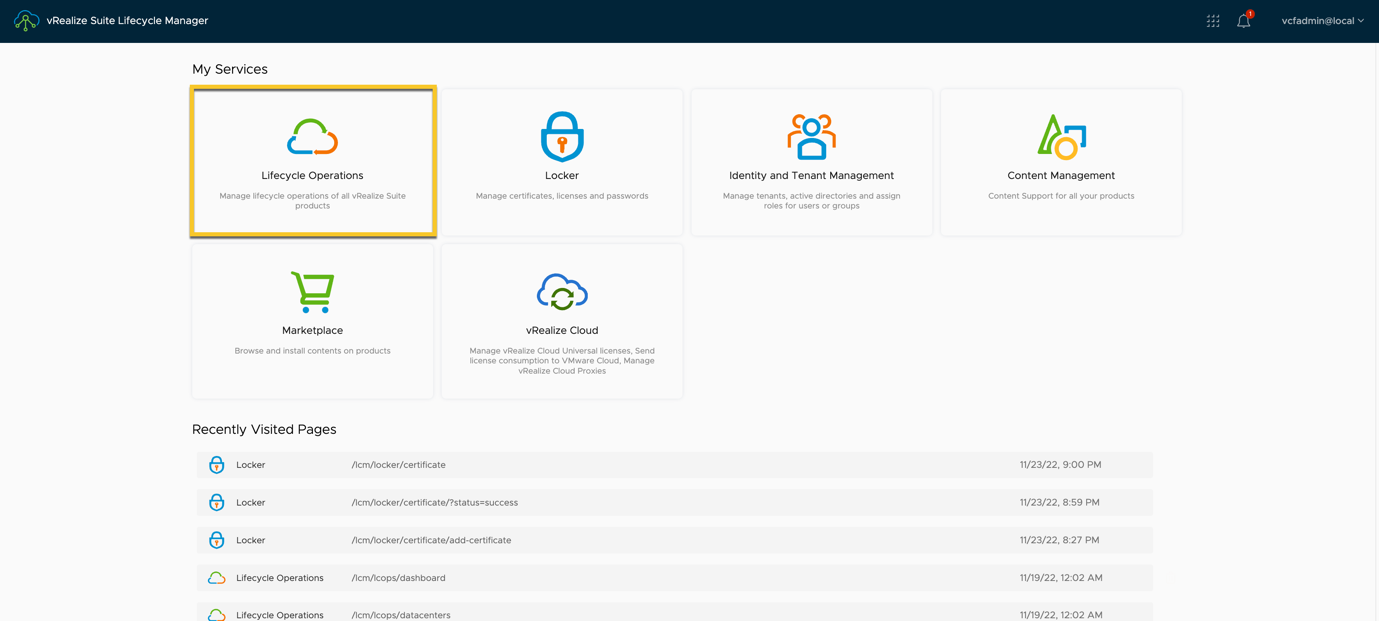Open the notifications bell icon

(1244, 20)
